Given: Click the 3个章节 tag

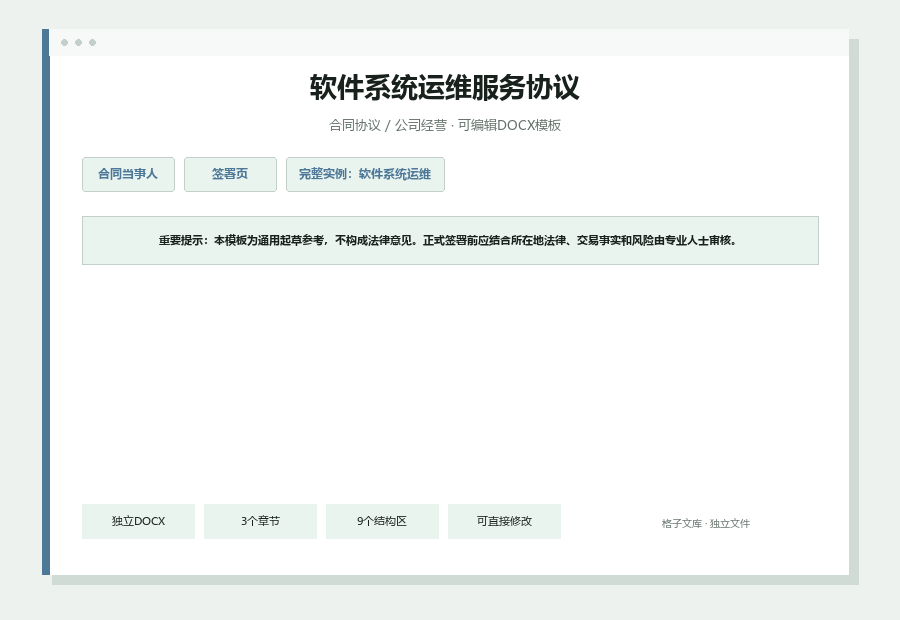Looking at the screenshot, I should point(260,521).
